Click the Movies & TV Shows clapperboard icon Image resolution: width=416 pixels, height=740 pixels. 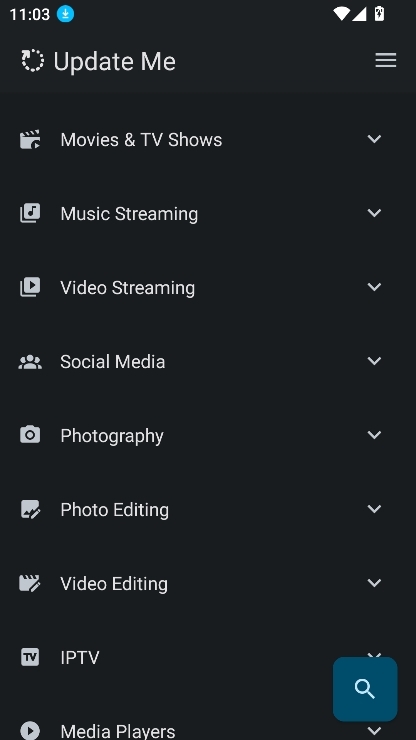pyautogui.click(x=30, y=140)
